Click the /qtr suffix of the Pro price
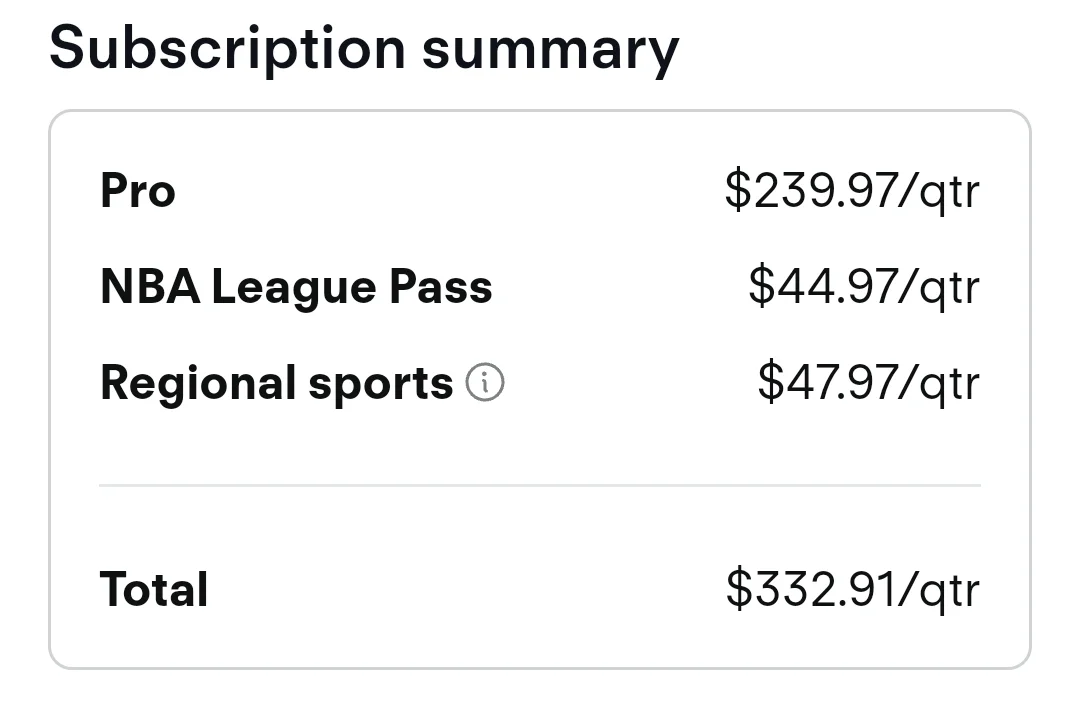1080x721 pixels. (939, 191)
